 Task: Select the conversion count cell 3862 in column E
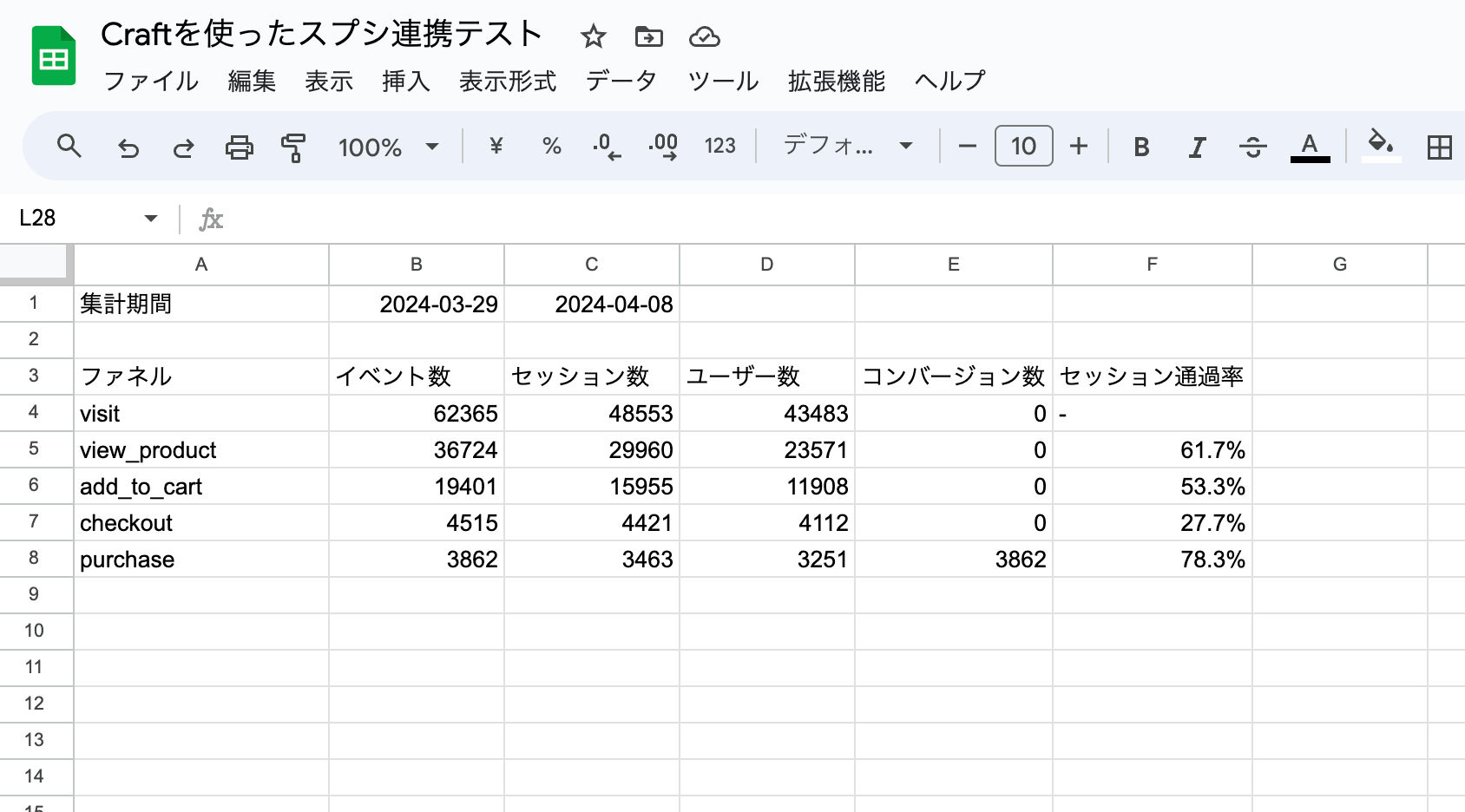click(954, 559)
